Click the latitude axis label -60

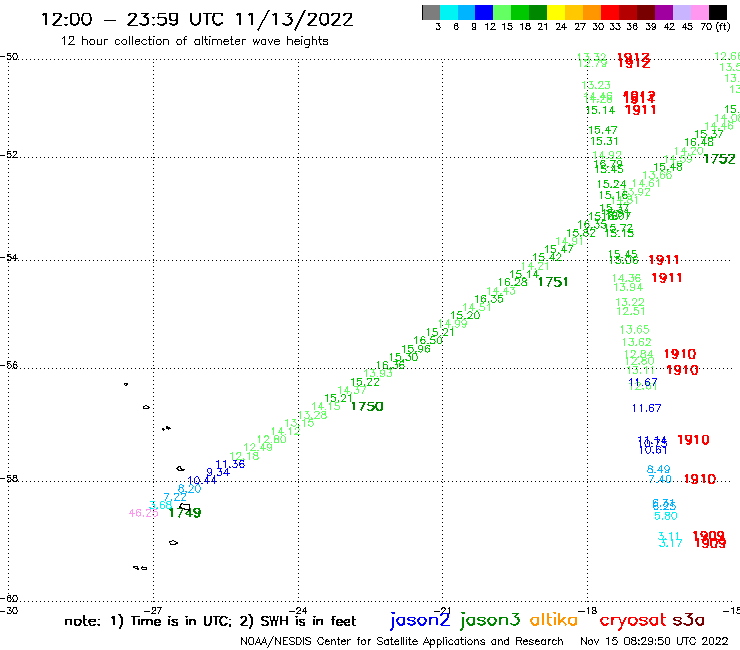(9, 599)
